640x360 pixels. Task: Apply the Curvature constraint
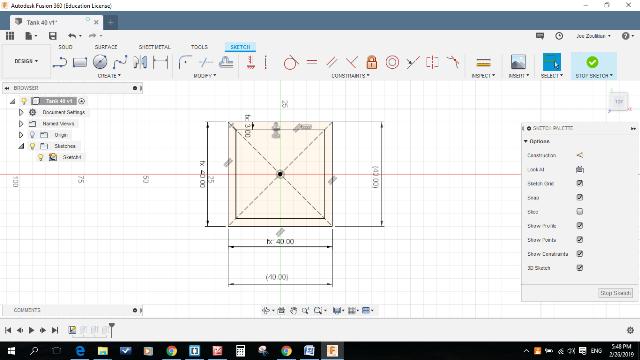(453, 62)
